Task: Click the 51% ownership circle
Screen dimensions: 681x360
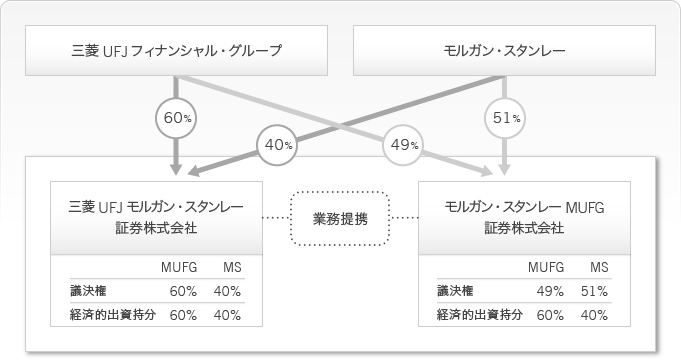Action: click(505, 118)
